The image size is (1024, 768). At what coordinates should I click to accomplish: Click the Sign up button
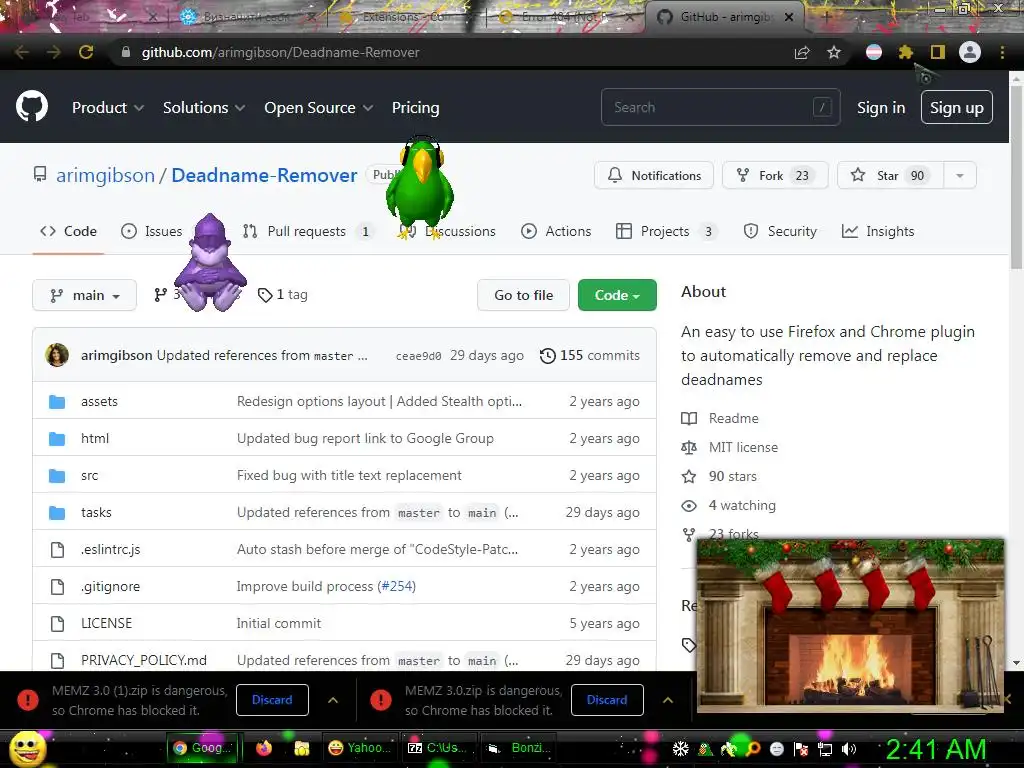[957, 107]
